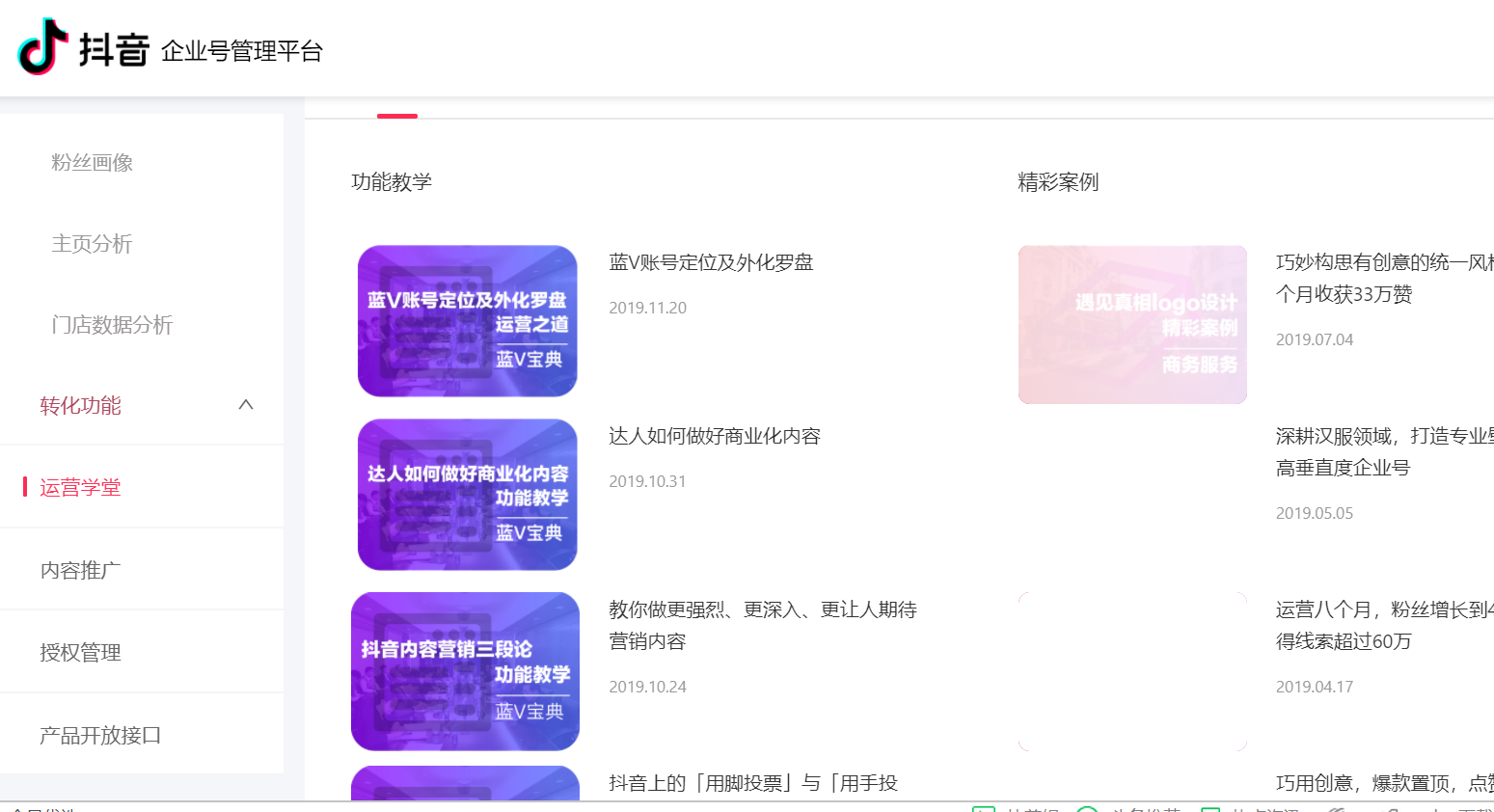Image resolution: width=1494 pixels, height=812 pixels.
Task: Select 运营学堂 in the sidebar
Action: click(x=80, y=487)
